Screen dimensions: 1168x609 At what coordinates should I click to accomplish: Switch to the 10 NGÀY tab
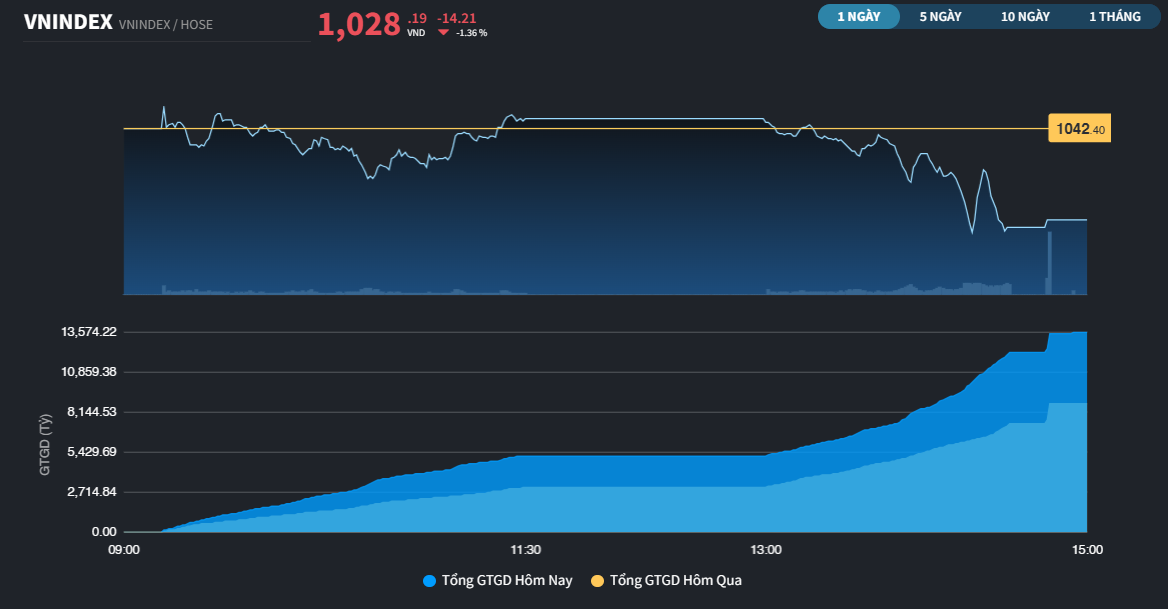1025,16
